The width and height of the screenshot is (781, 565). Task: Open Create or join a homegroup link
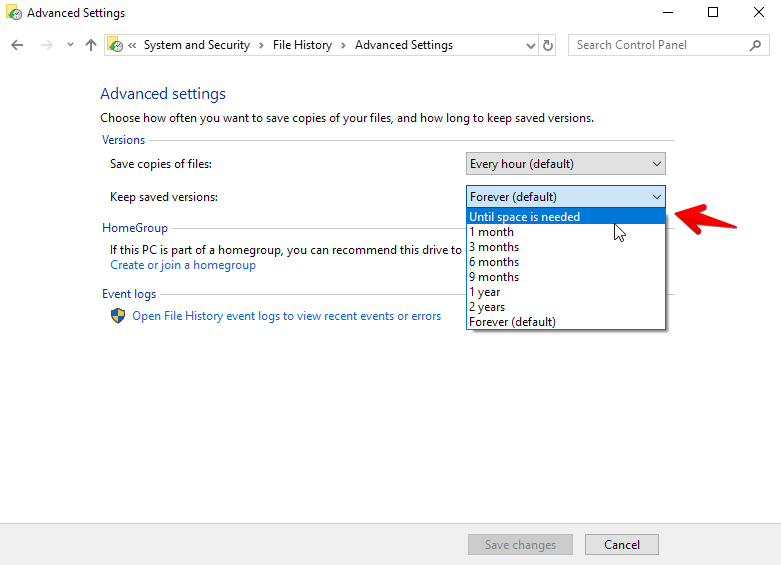click(x=183, y=265)
